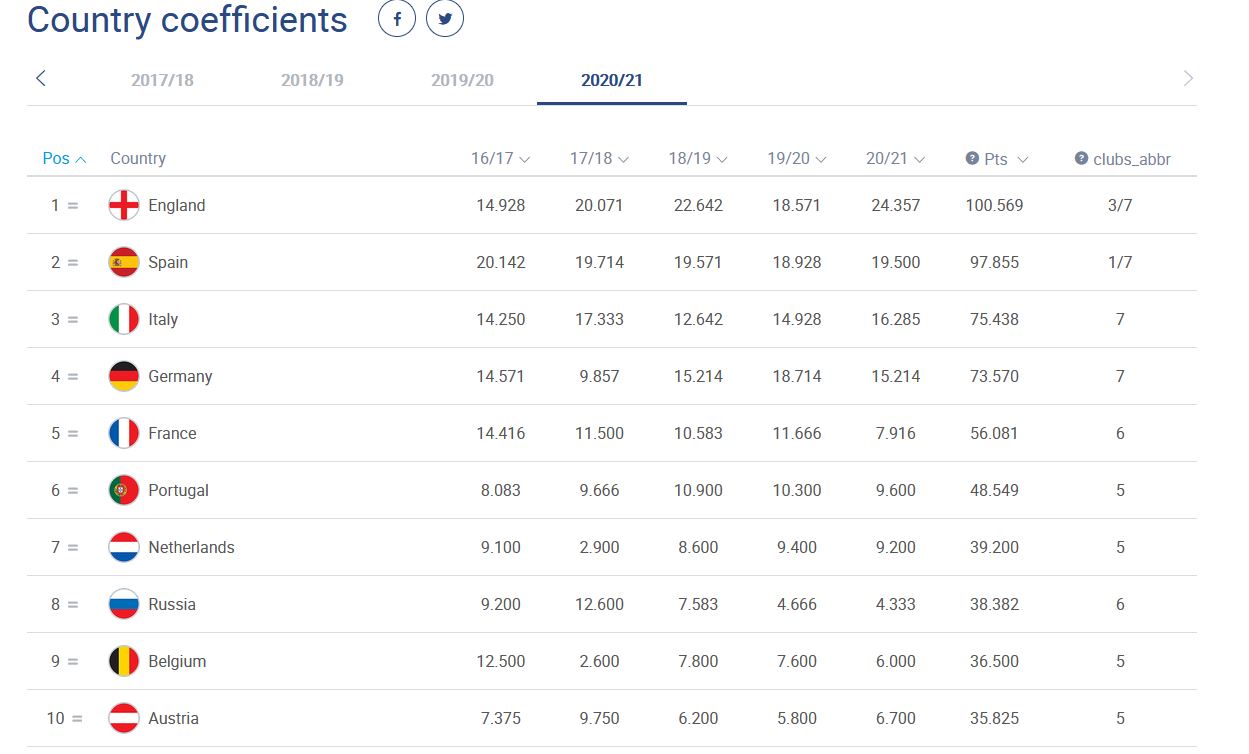This screenshot has height=754, width=1249.
Task: Share page via Facebook icon
Action: (397, 19)
